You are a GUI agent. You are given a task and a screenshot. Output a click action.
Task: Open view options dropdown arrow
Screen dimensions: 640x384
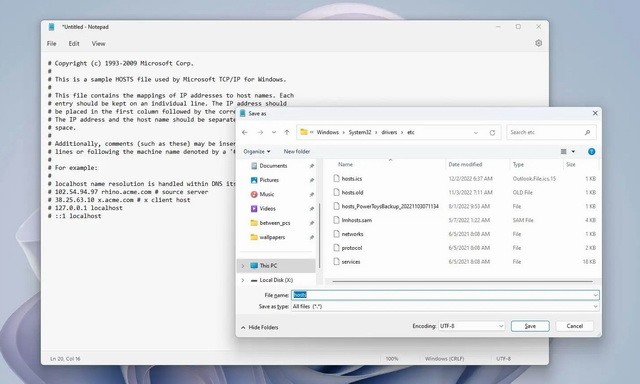point(573,151)
